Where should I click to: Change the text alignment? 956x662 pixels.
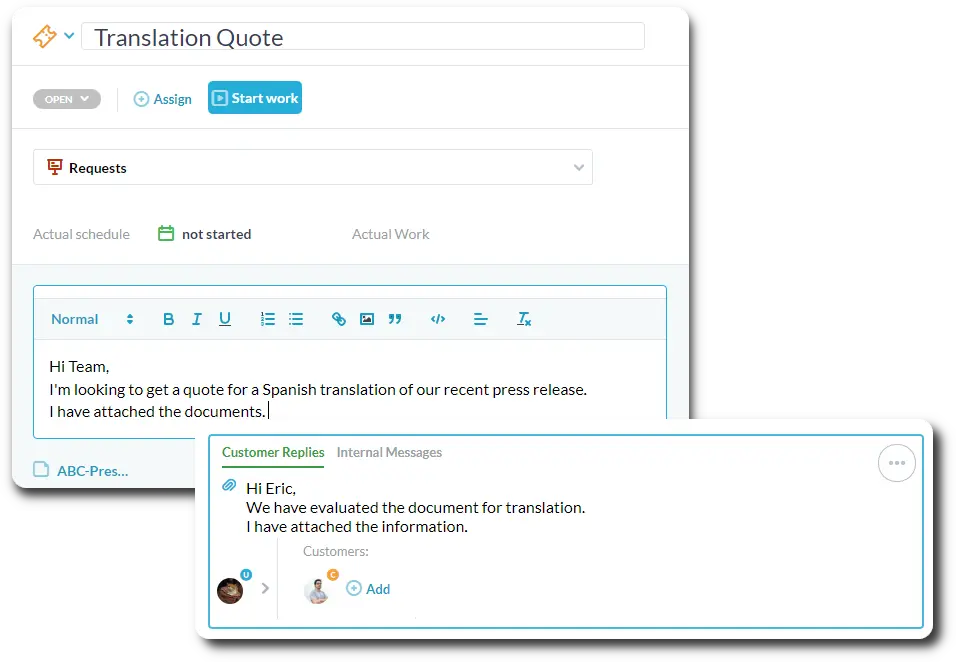point(481,319)
